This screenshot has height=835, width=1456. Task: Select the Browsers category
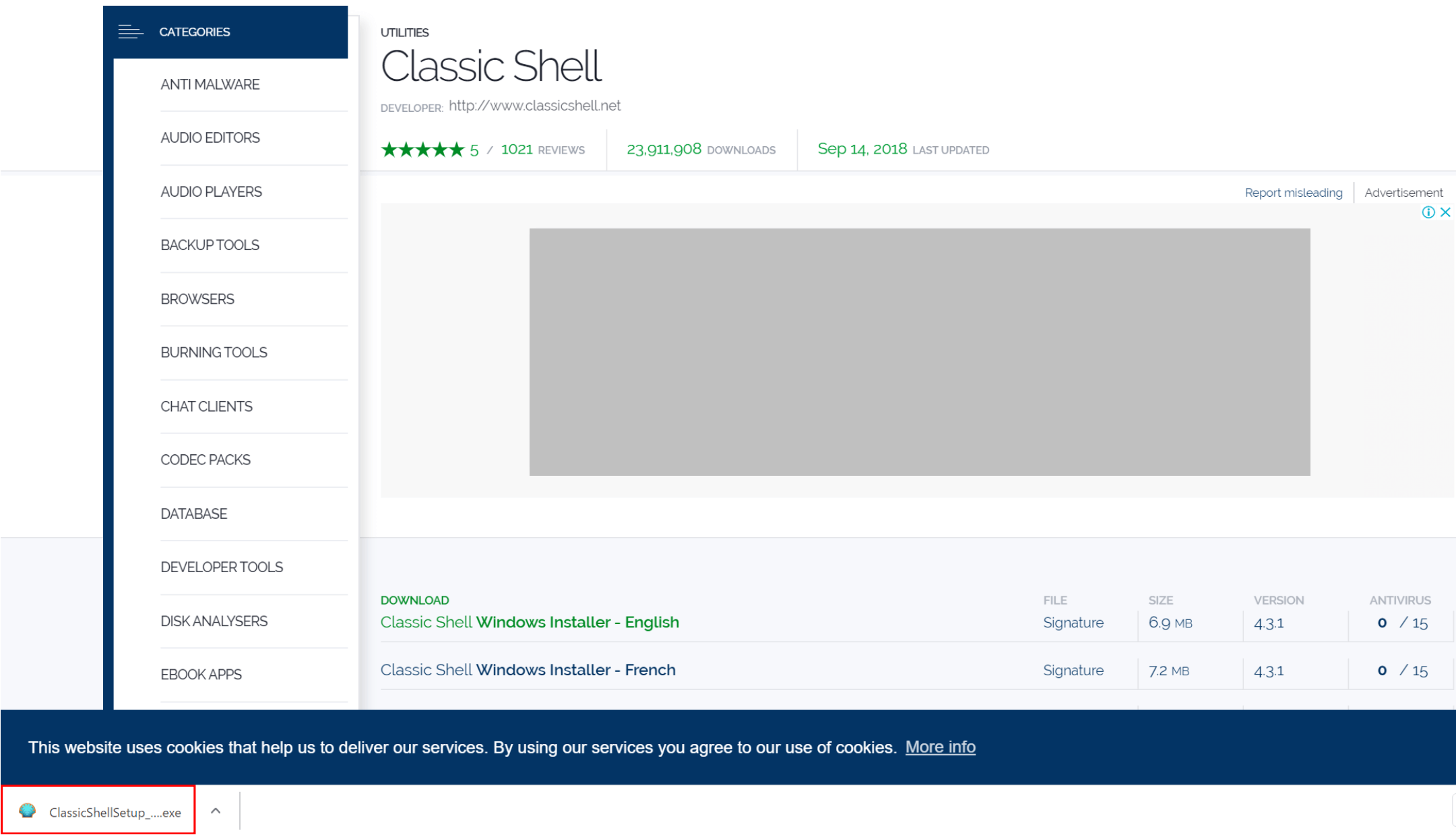pyautogui.click(x=197, y=299)
